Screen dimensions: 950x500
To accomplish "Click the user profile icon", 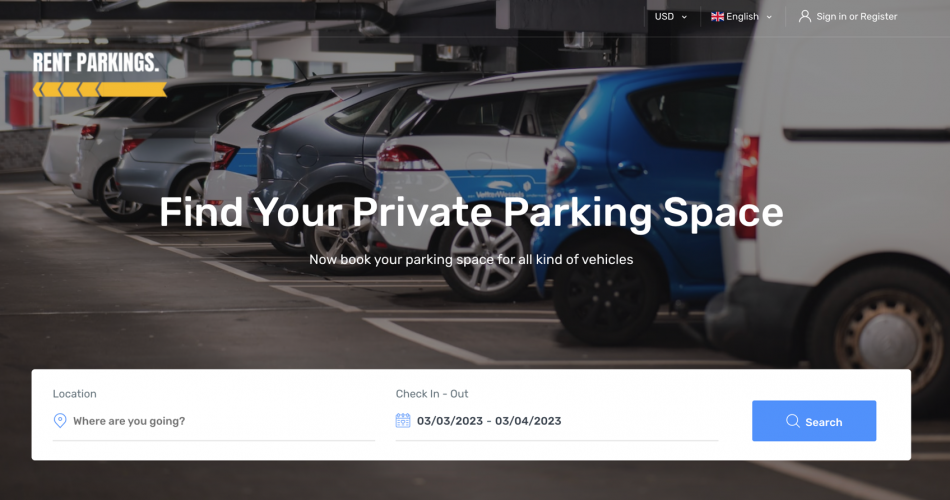I will pos(805,16).
